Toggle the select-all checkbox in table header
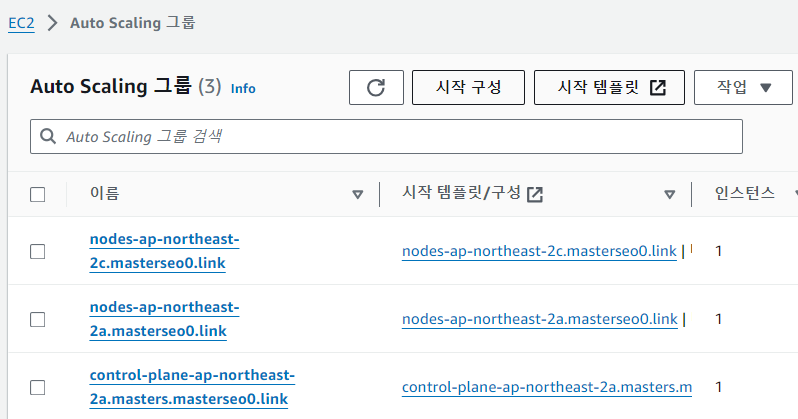Viewport: 798px width, 419px height. (x=38, y=194)
